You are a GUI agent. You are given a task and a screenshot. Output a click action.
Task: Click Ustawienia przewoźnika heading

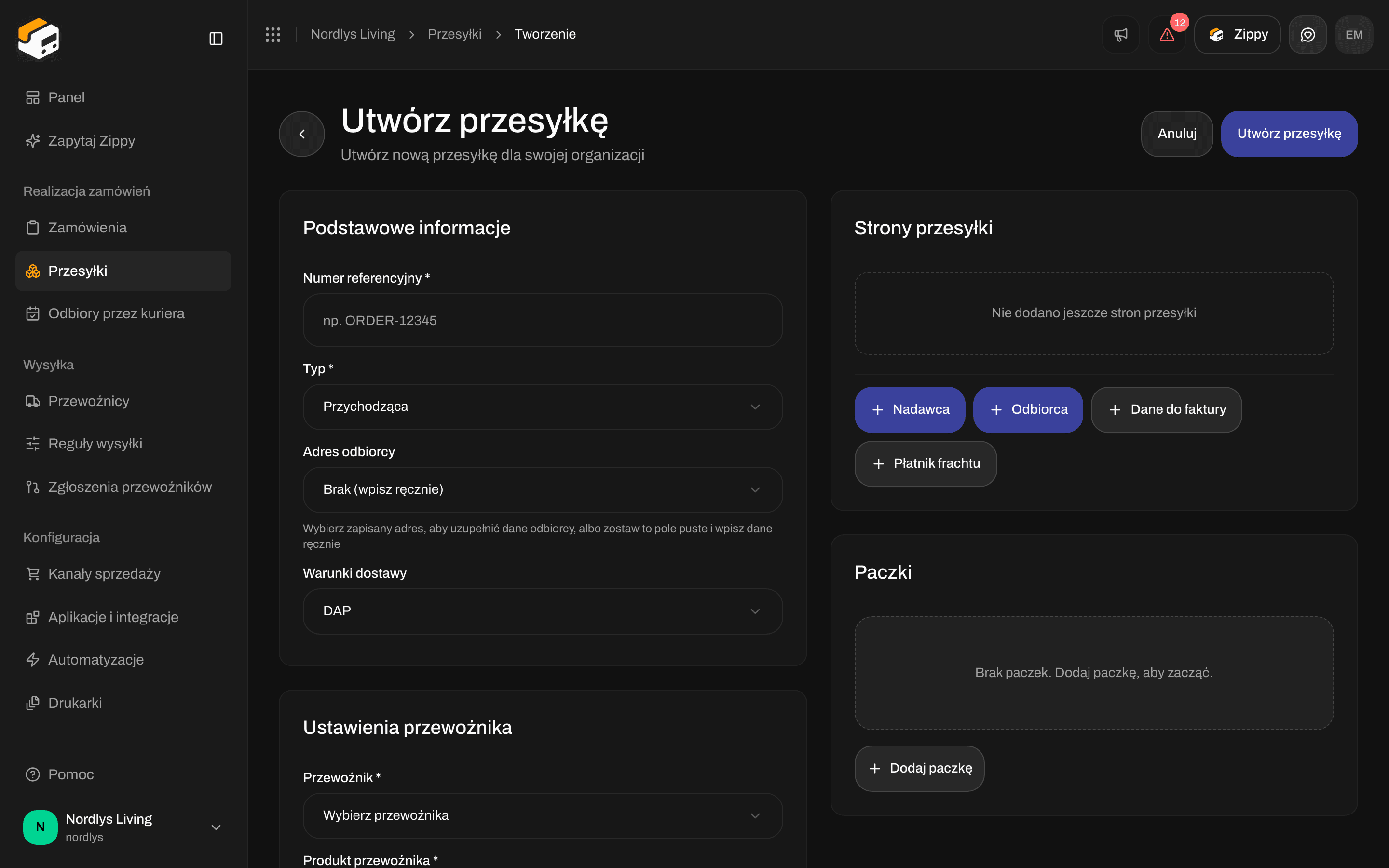(x=407, y=727)
